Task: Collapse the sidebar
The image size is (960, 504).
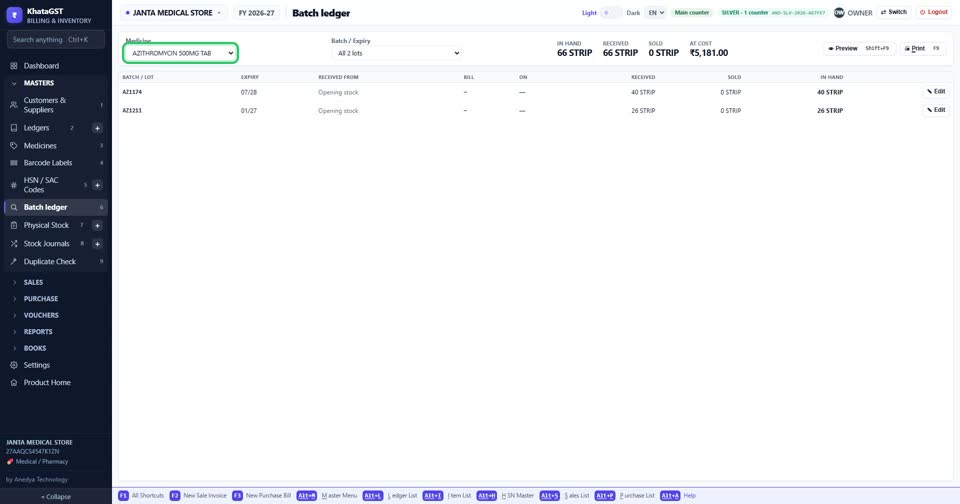Action: click(x=56, y=497)
